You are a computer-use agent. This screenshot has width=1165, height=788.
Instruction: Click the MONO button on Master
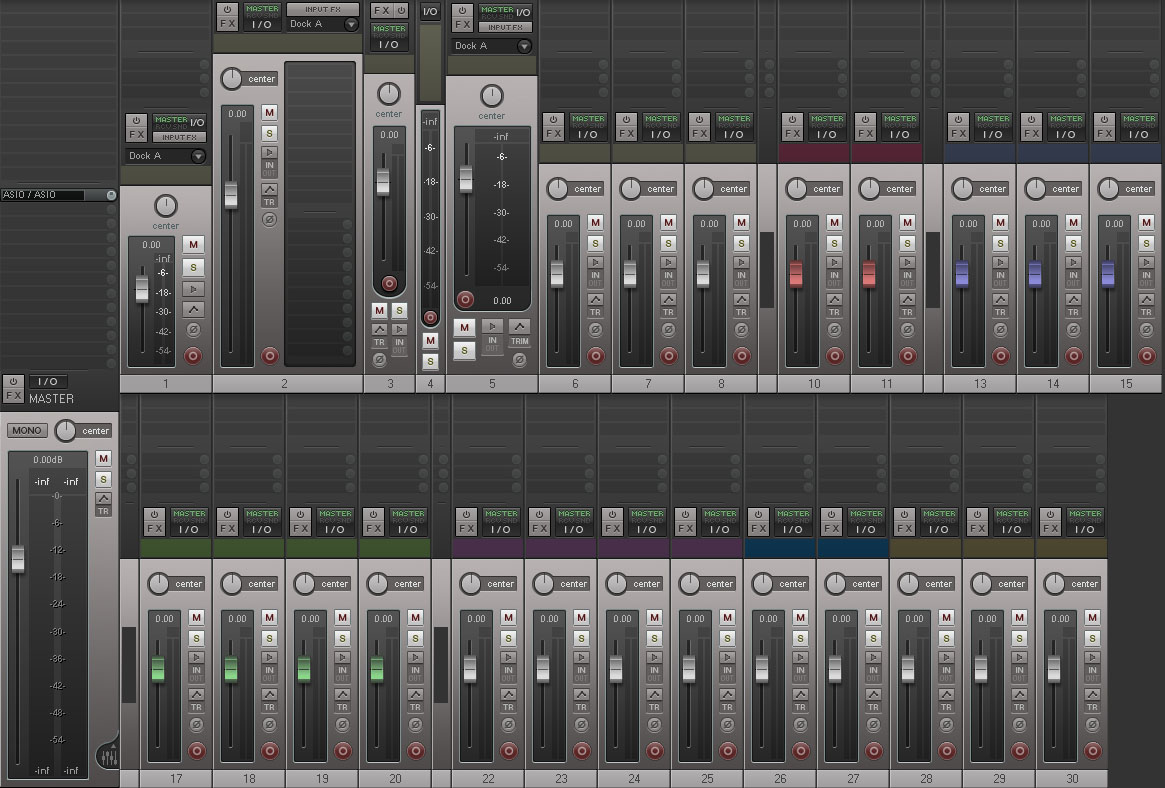point(26,431)
